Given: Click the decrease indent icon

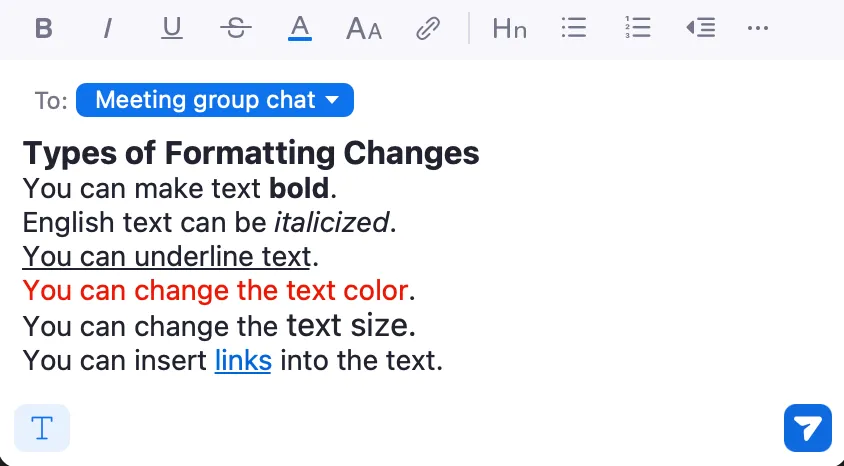Looking at the screenshot, I should coord(700,29).
